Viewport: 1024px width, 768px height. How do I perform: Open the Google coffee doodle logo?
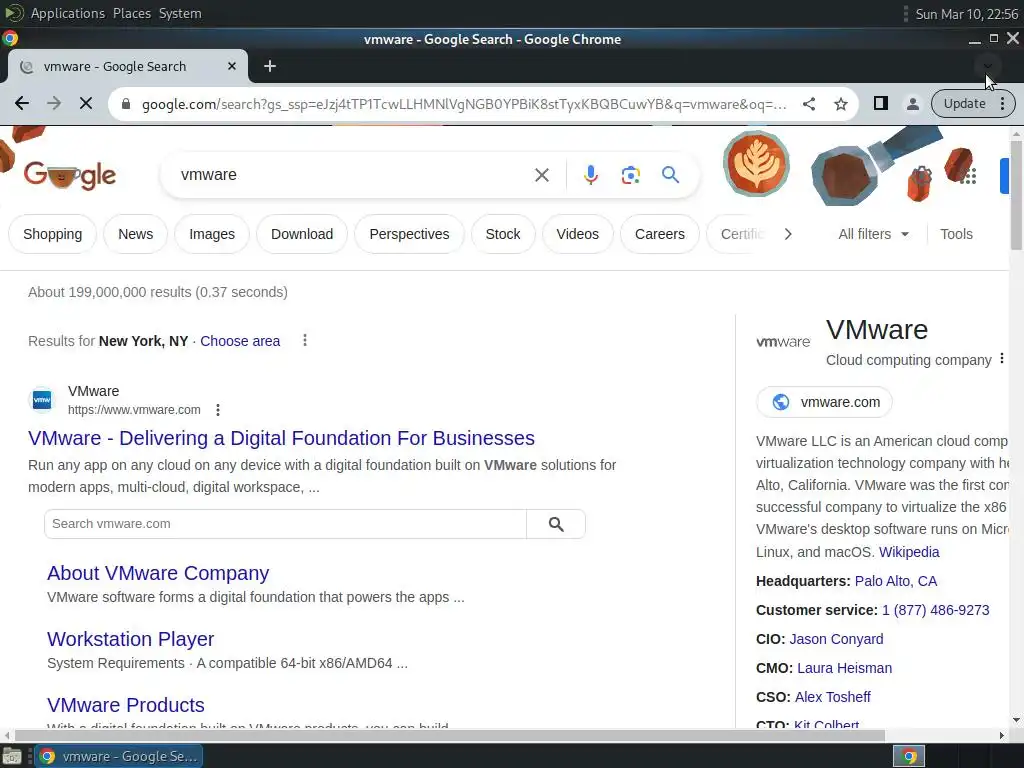pos(70,175)
